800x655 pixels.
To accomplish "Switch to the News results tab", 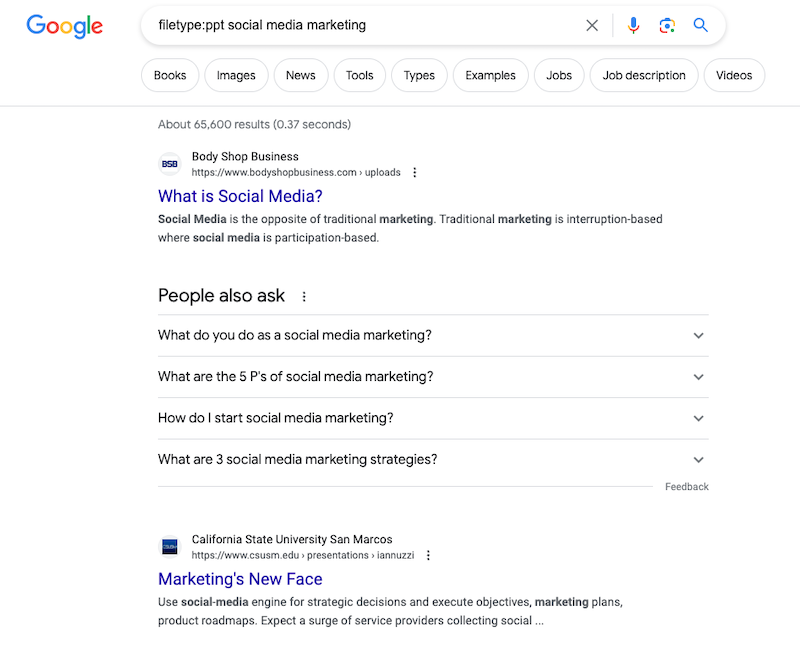I will (301, 75).
